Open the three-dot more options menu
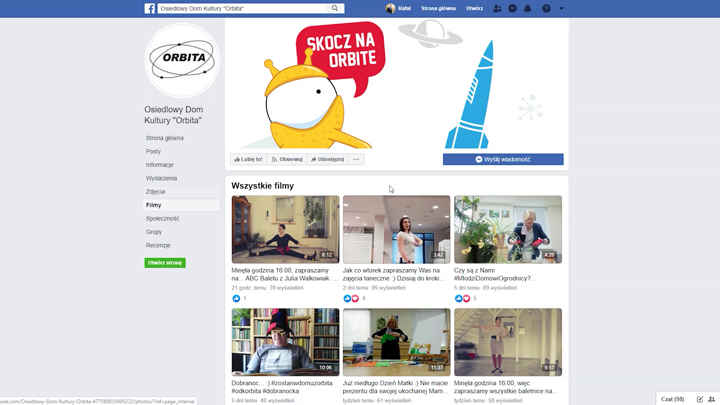This screenshot has width=720, height=405. pyautogui.click(x=356, y=159)
